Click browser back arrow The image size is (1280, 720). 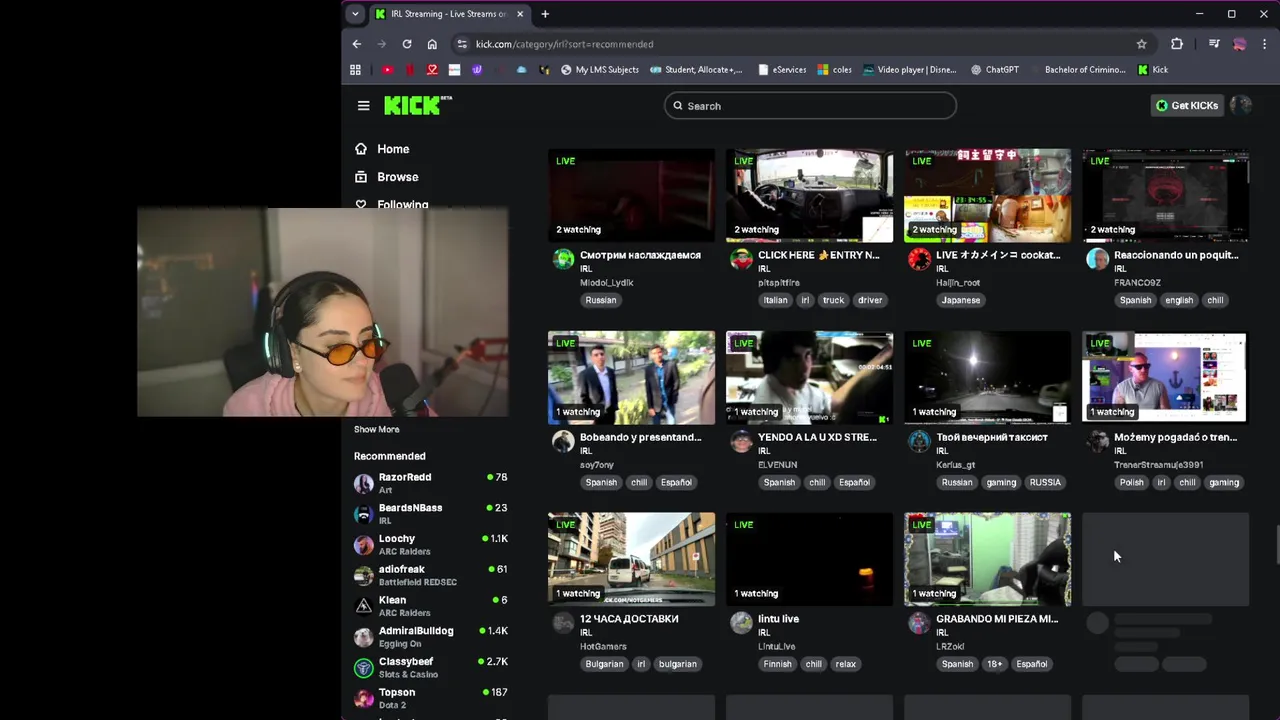(357, 44)
